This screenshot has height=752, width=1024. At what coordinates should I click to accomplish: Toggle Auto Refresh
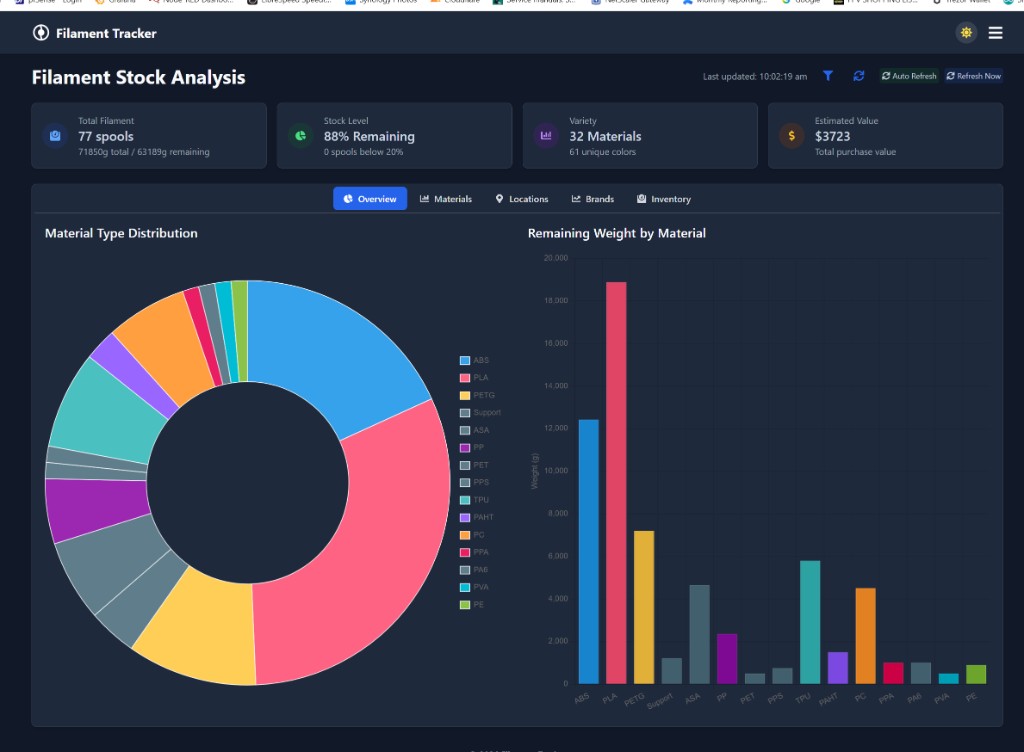907,75
